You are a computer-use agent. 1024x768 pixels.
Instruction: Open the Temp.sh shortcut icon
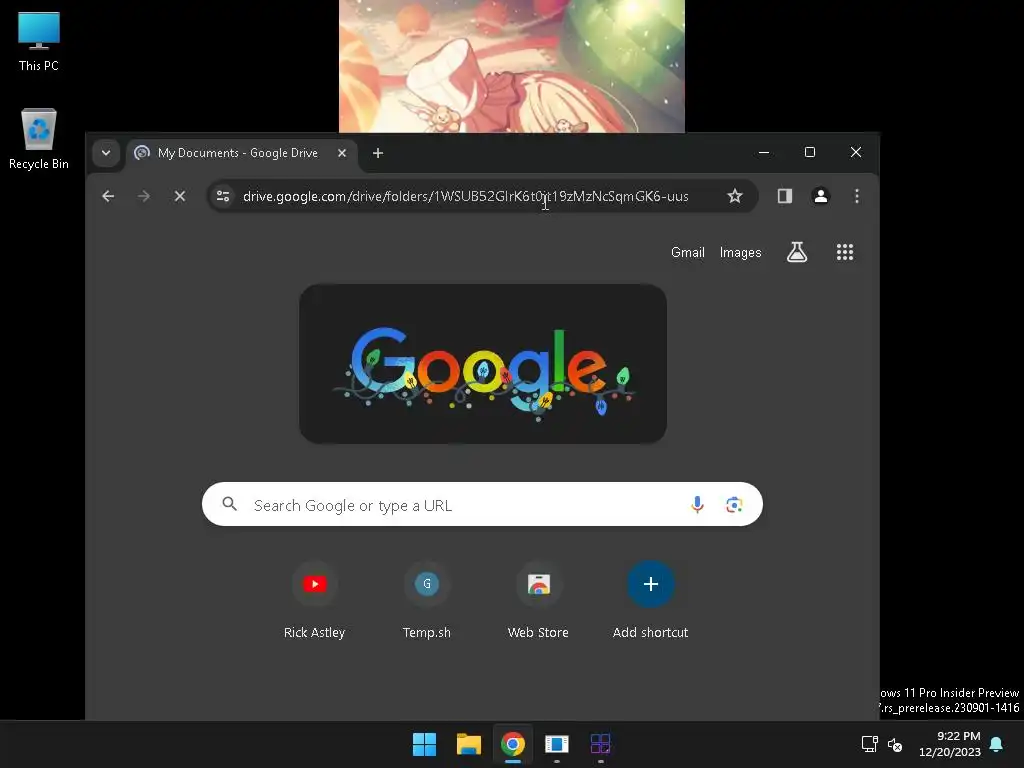tap(426, 584)
